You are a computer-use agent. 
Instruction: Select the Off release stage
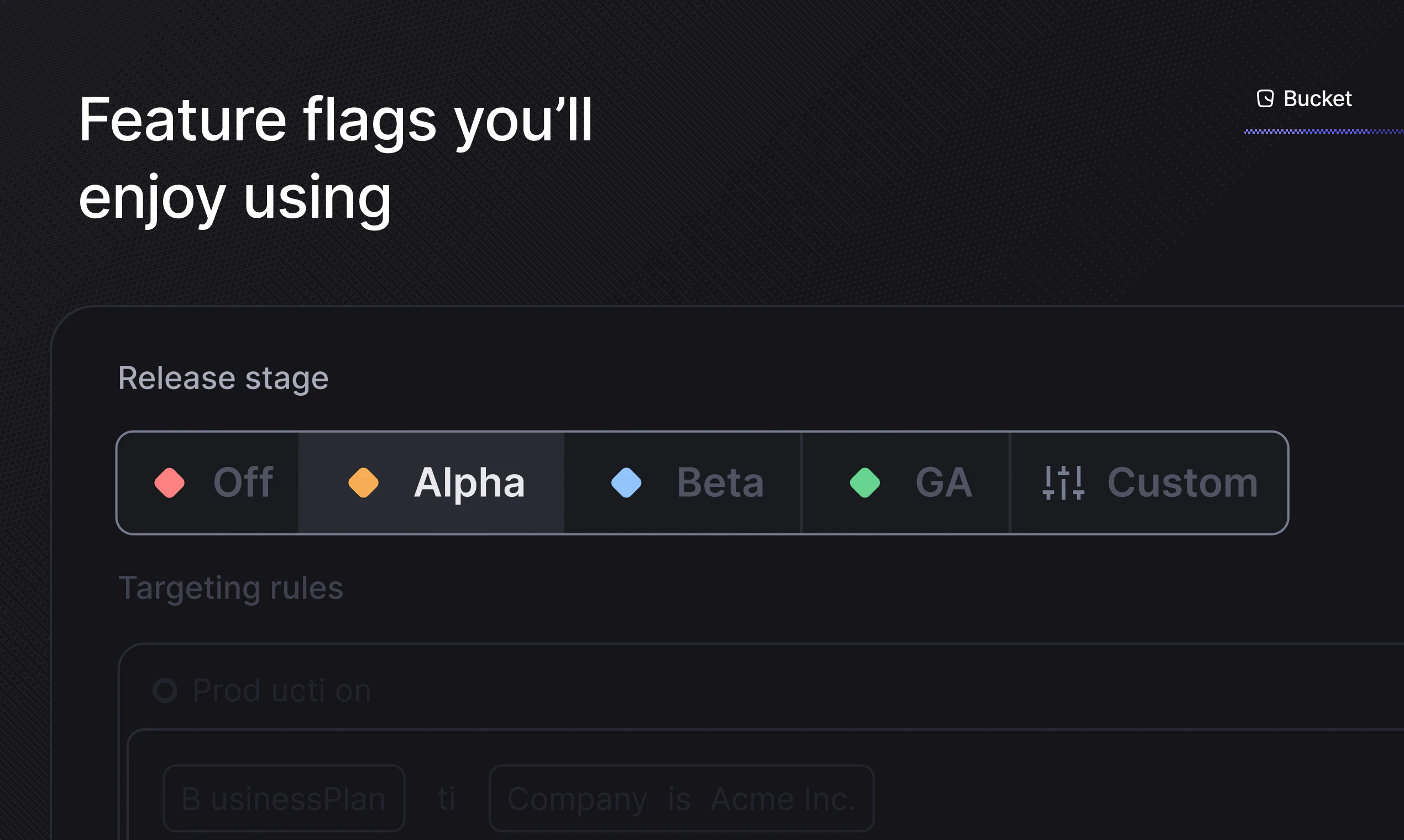(x=207, y=482)
